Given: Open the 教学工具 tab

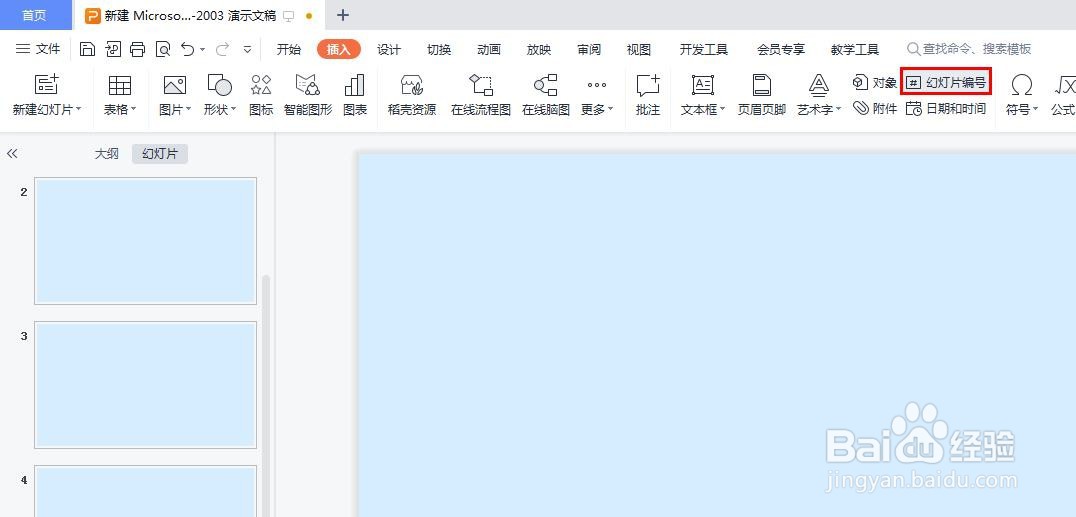Looking at the screenshot, I should (854, 49).
